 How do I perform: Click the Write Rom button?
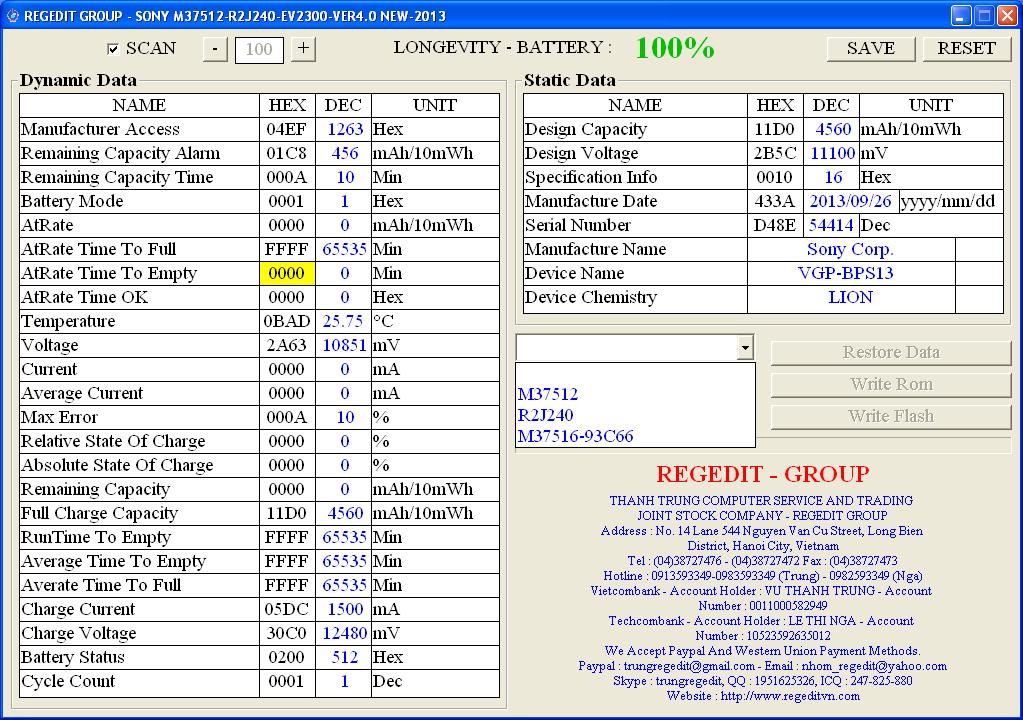tap(890, 384)
